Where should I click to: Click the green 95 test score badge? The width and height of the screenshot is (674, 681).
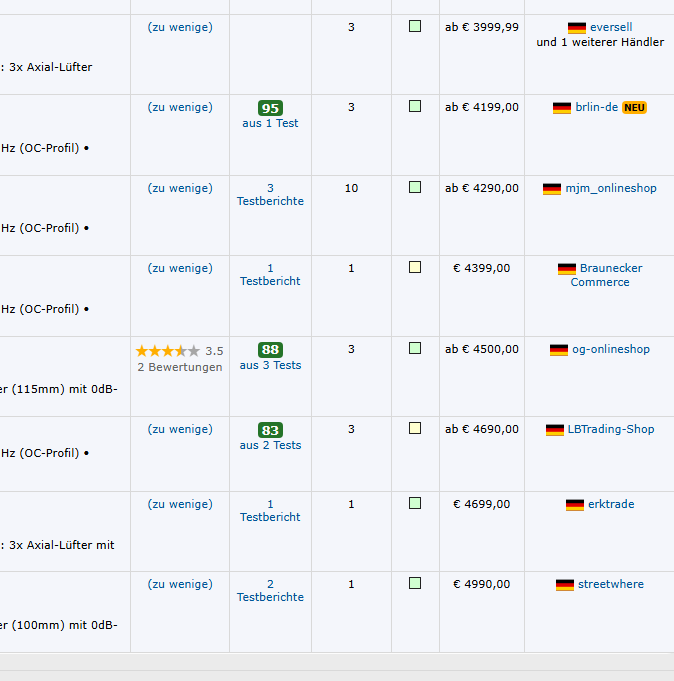click(x=270, y=108)
